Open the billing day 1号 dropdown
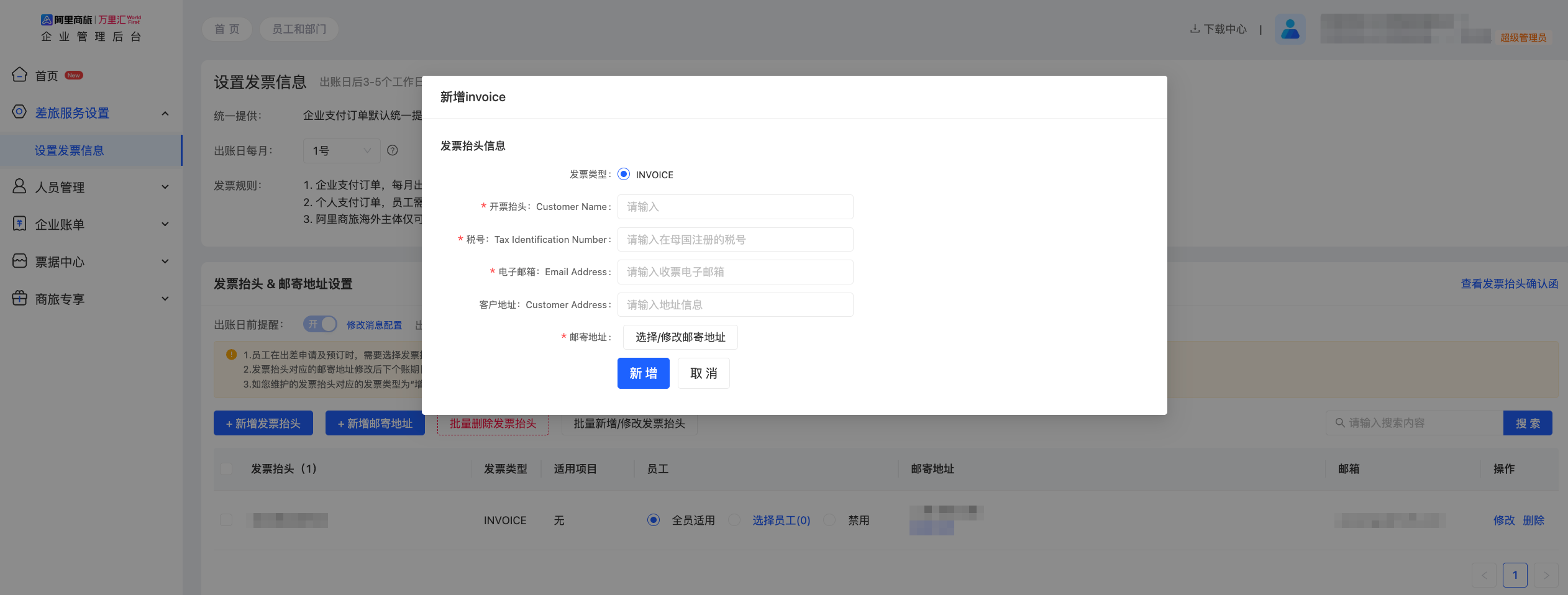 tap(342, 151)
